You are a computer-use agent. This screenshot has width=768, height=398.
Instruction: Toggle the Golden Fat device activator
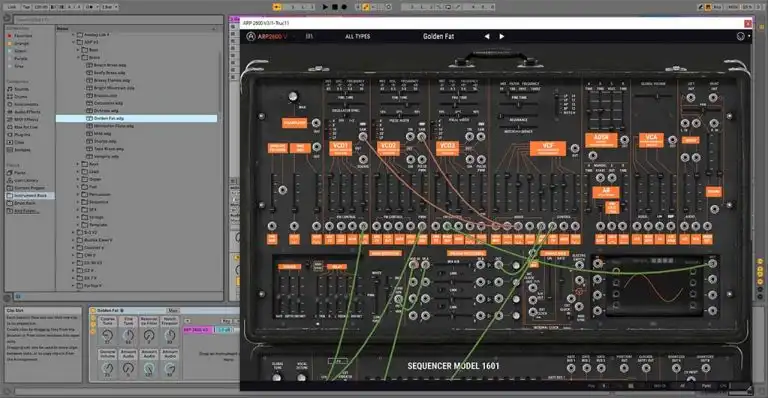93,310
